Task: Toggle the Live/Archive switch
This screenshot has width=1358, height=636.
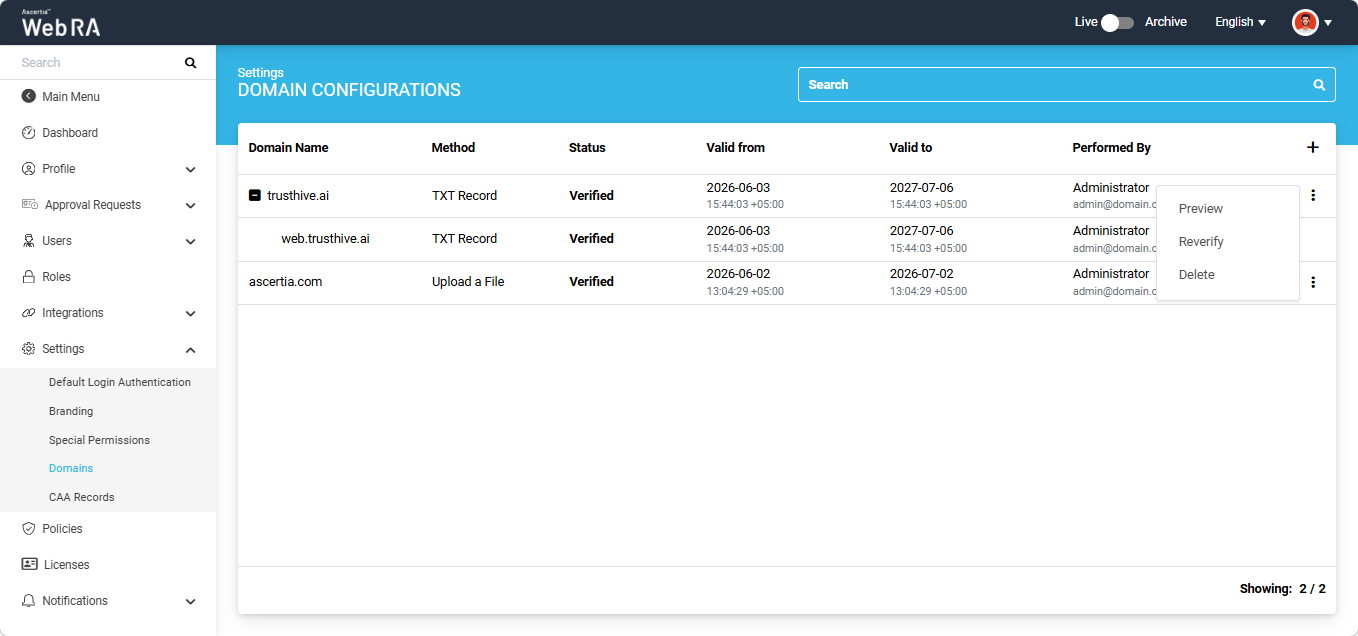Action: pos(1117,22)
